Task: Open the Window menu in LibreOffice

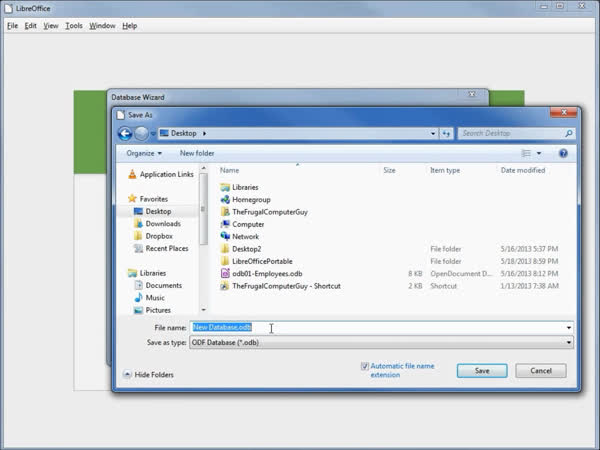Action: point(102,26)
